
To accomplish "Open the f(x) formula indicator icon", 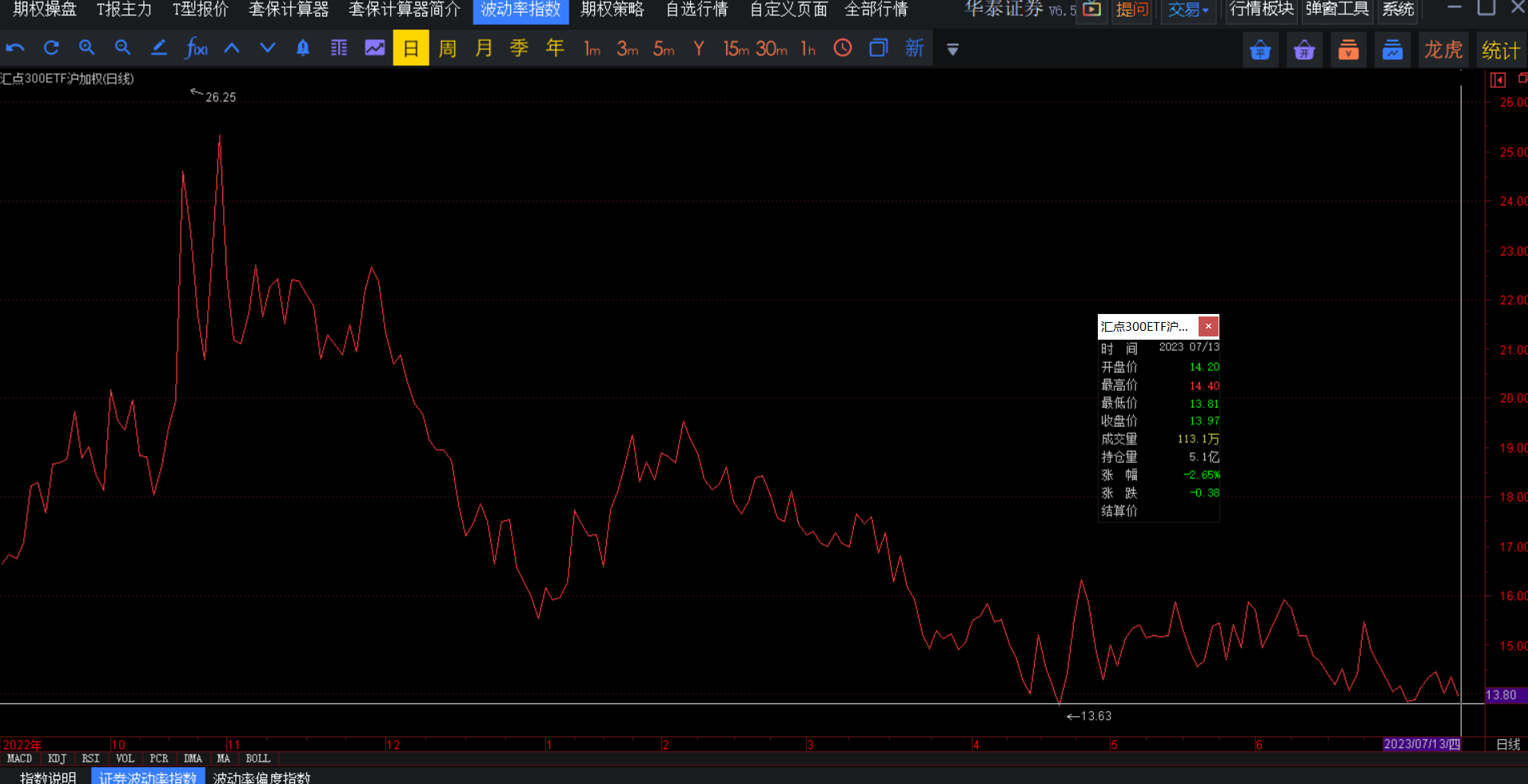I will pos(196,48).
